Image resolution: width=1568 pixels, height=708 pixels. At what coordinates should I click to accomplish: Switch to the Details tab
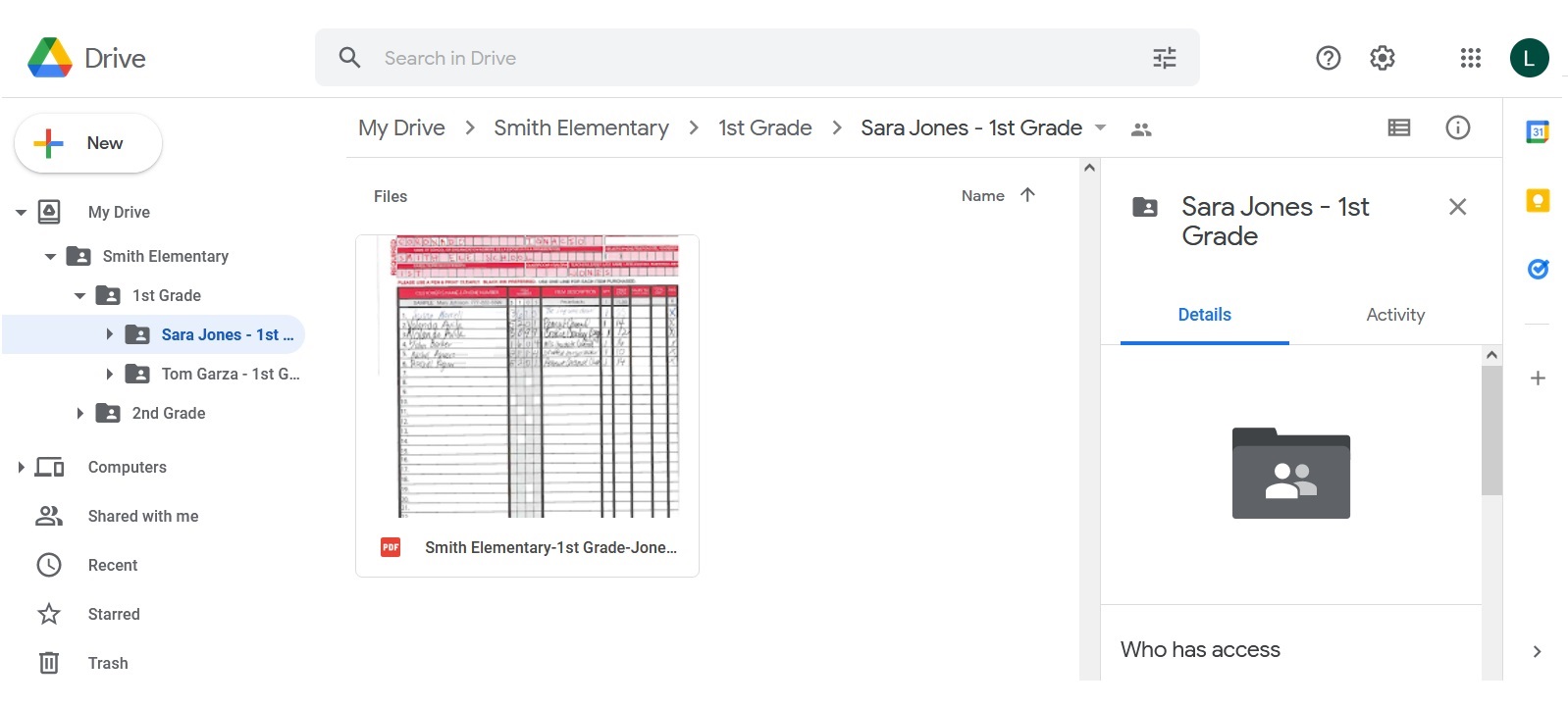coord(1204,315)
